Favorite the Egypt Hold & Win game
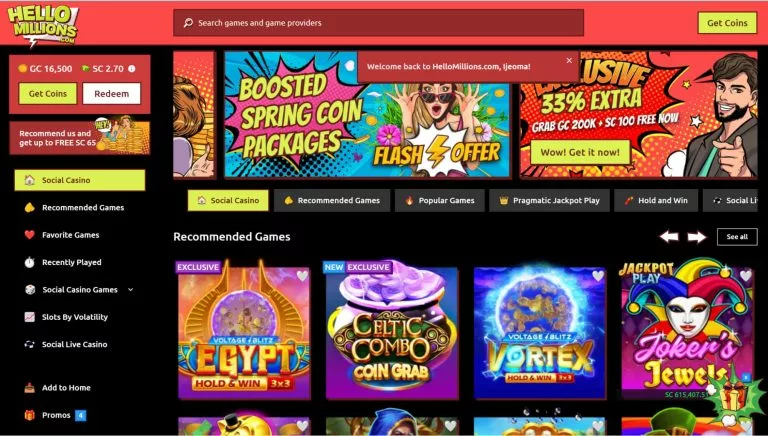This screenshot has width=768, height=436. [302, 276]
